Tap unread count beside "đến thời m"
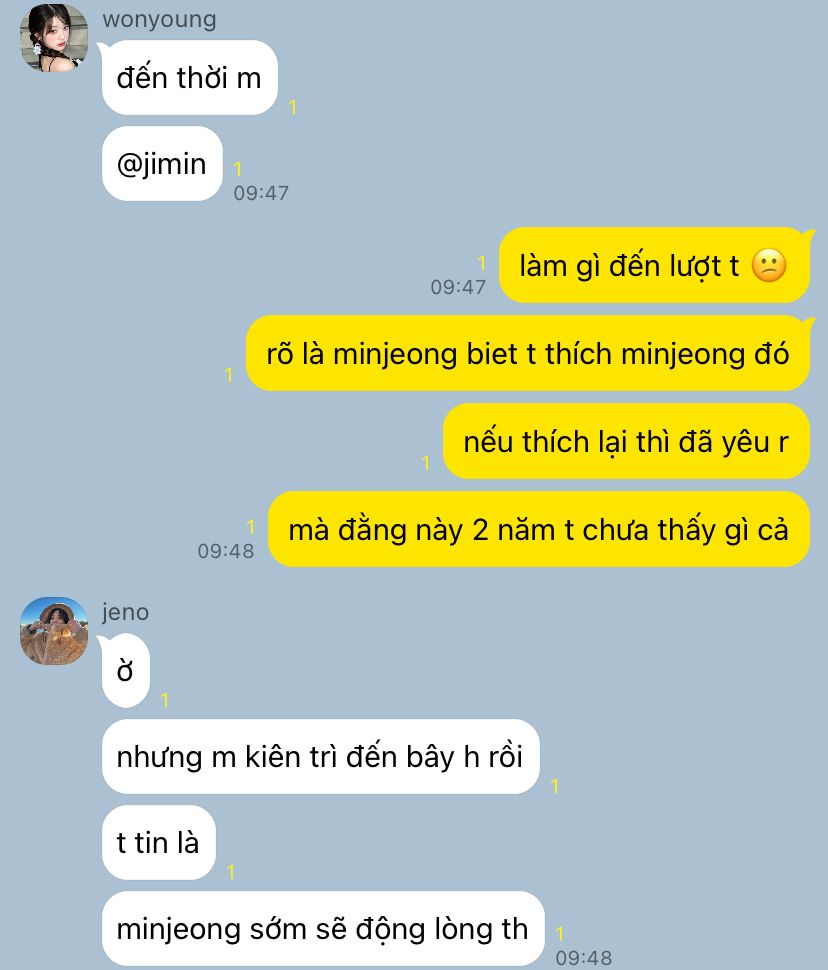This screenshot has height=970, width=828. tap(293, 108)
